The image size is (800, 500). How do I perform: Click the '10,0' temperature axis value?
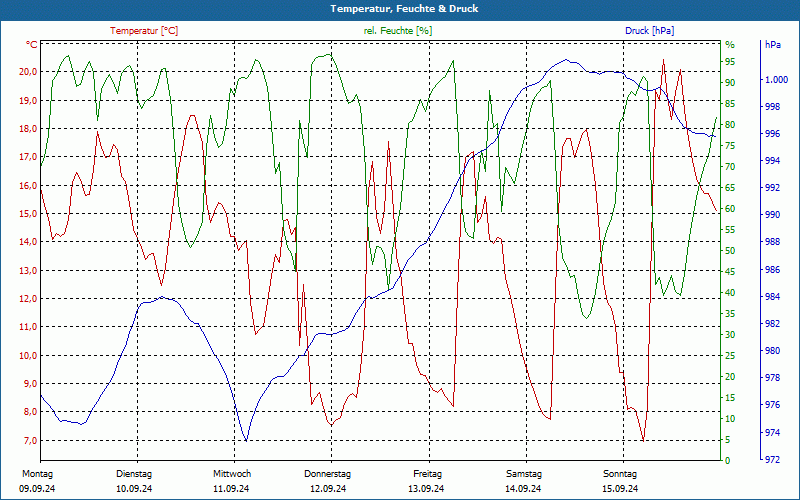(28, 356)
